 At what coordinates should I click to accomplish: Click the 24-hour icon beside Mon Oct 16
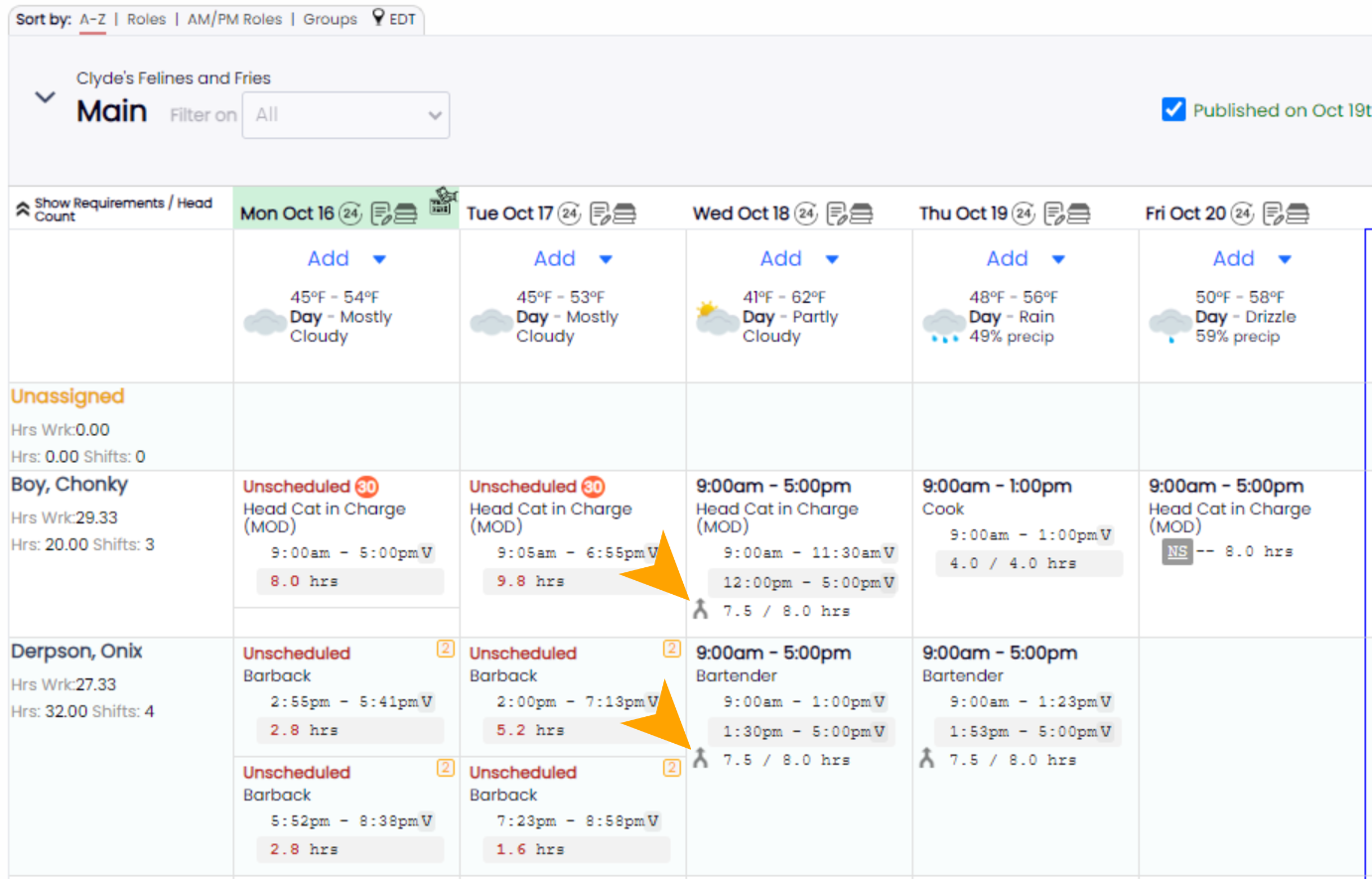point(350,213)
